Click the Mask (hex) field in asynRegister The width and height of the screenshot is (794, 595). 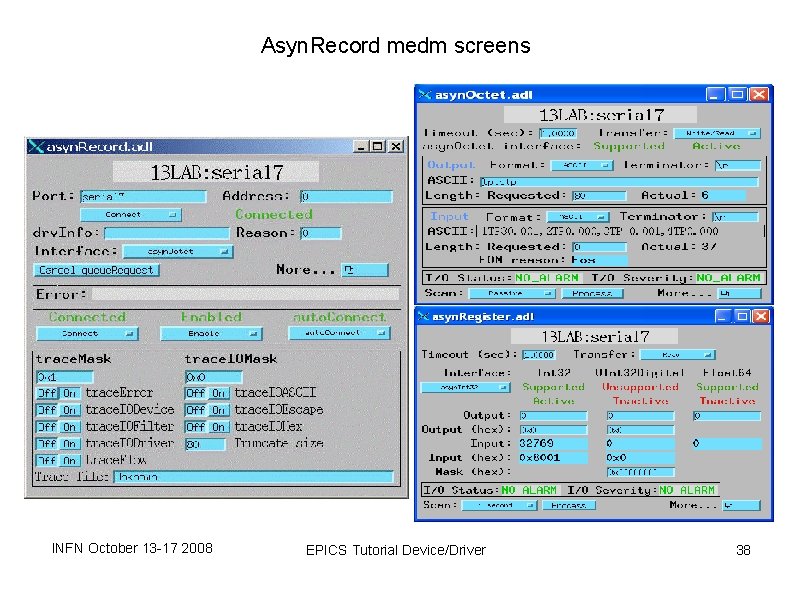click(x=641, y=472)
